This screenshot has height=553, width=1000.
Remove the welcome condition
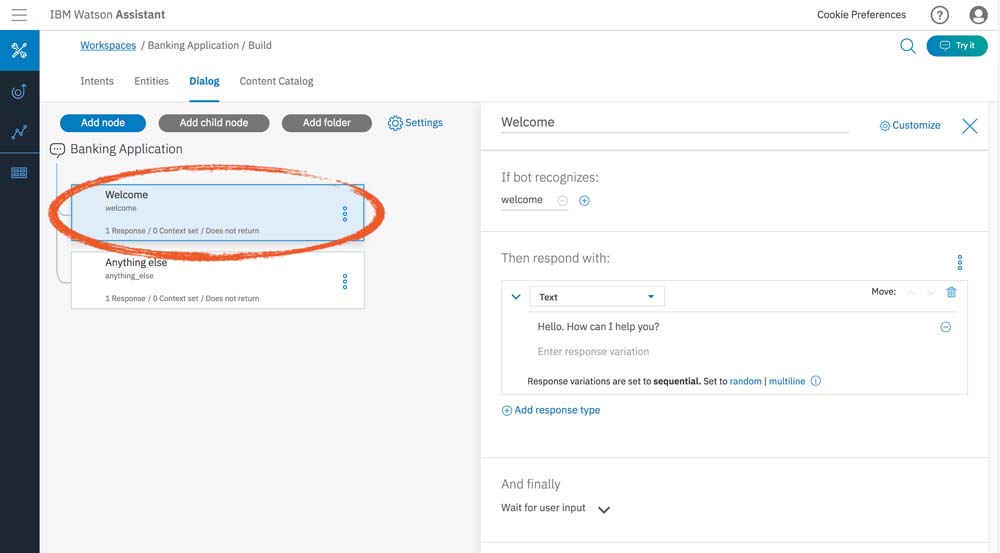coord(563,201)
